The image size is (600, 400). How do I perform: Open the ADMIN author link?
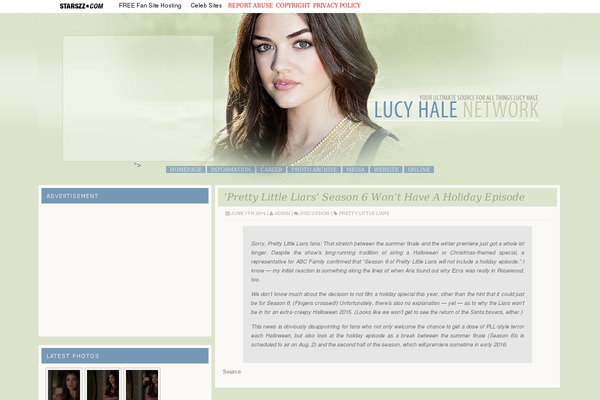282,214
